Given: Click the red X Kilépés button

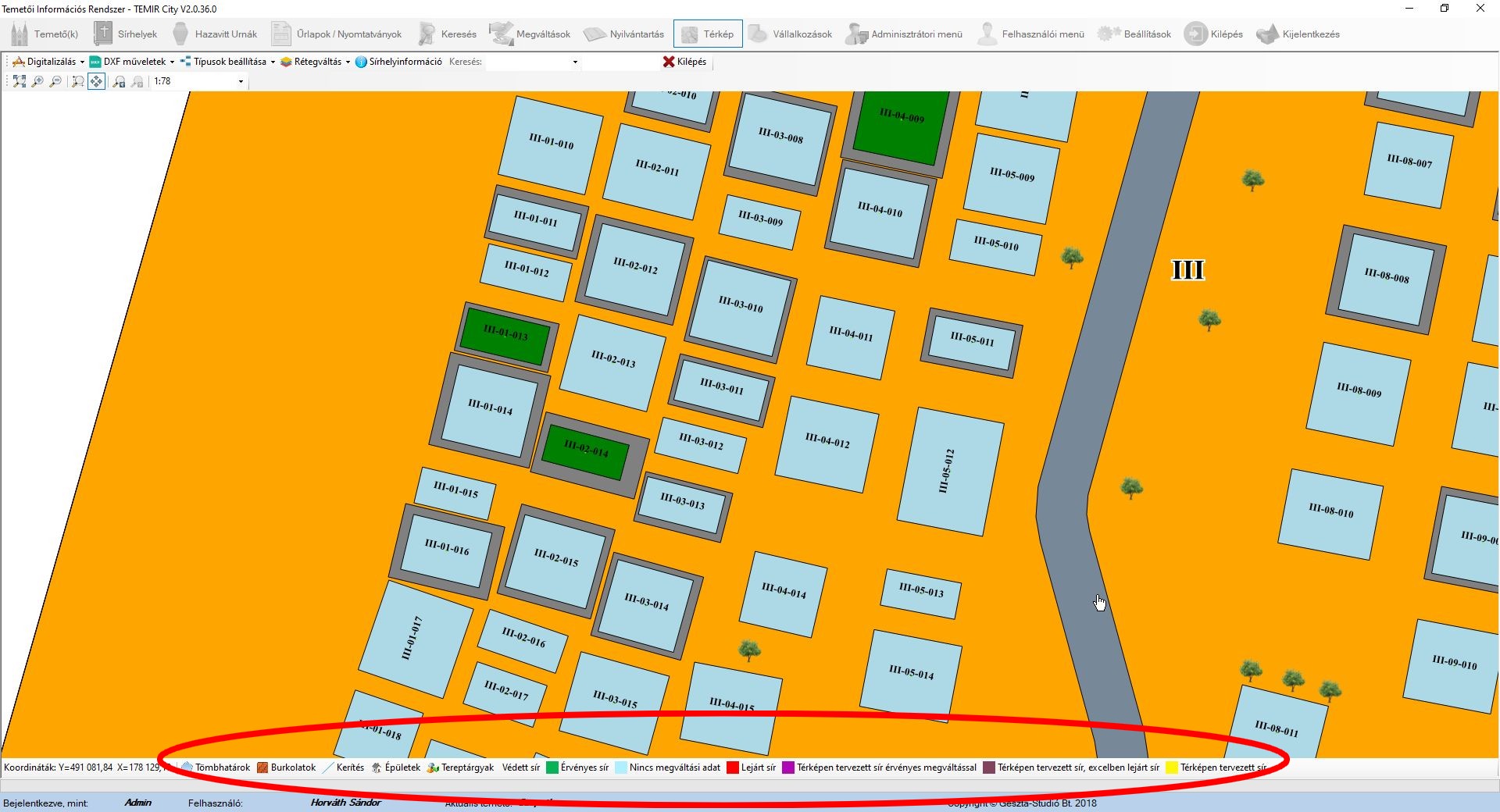Looking at the screenshot, I should (684, 62).
